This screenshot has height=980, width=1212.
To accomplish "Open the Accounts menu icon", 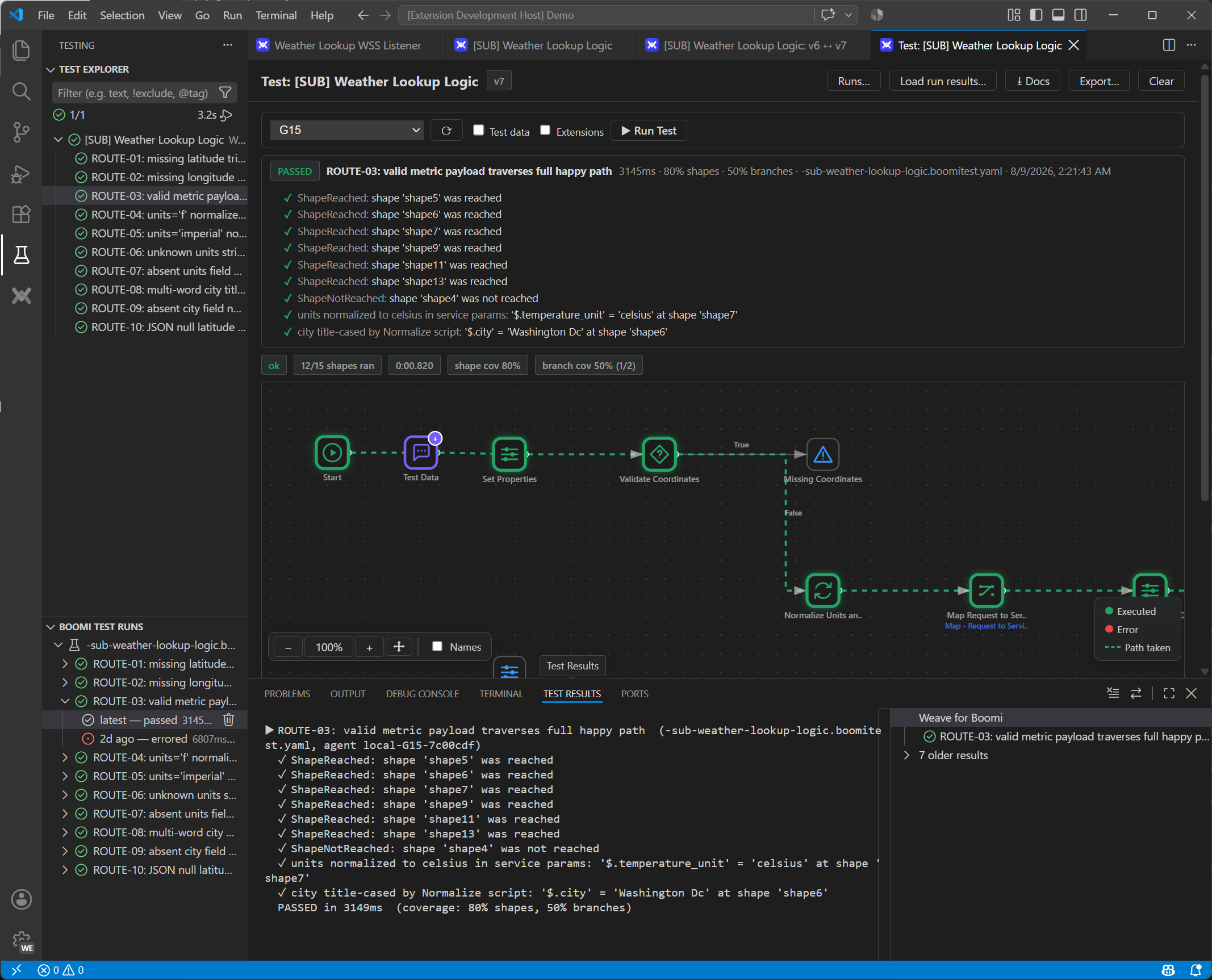I will [21, 899].
